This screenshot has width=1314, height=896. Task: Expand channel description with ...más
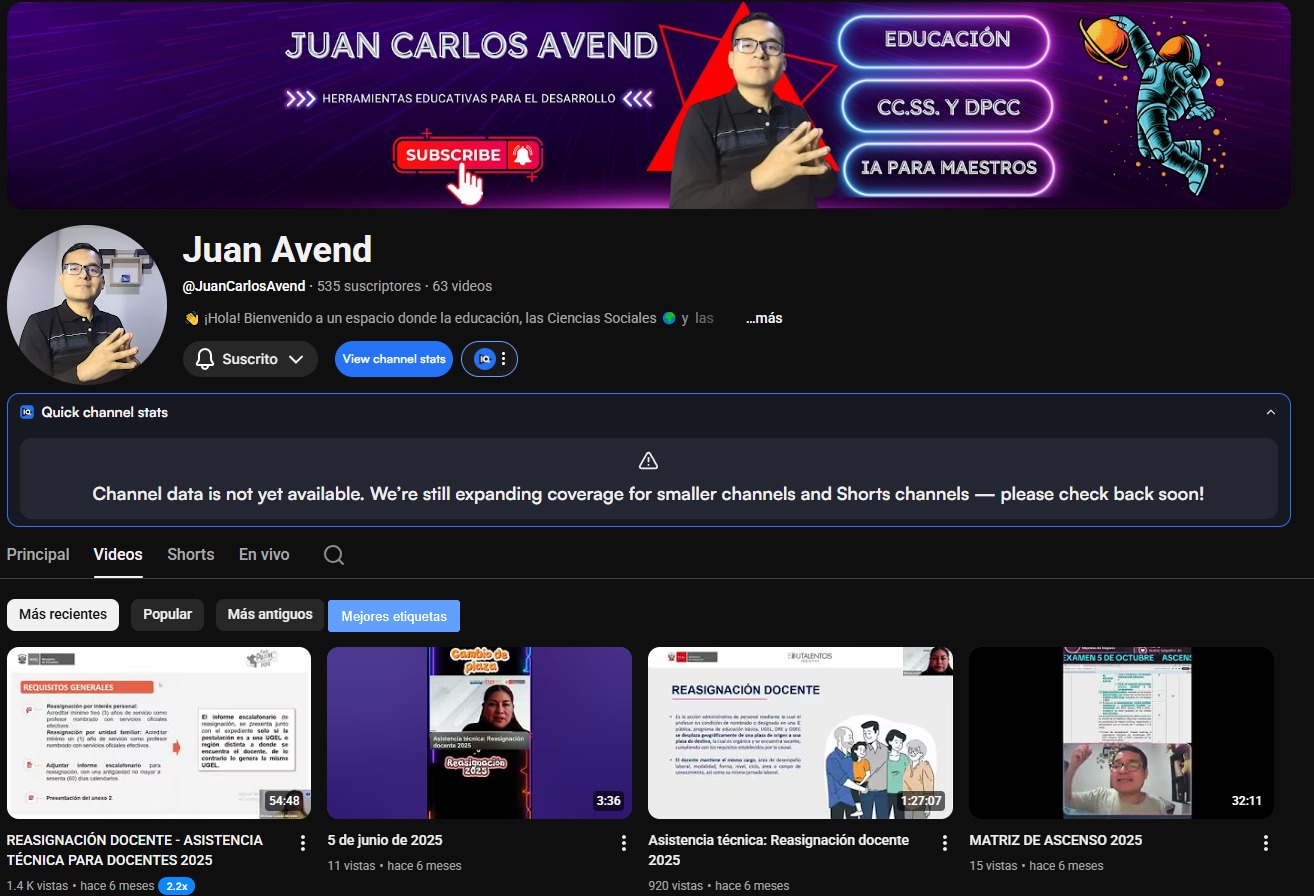point(764,318)
